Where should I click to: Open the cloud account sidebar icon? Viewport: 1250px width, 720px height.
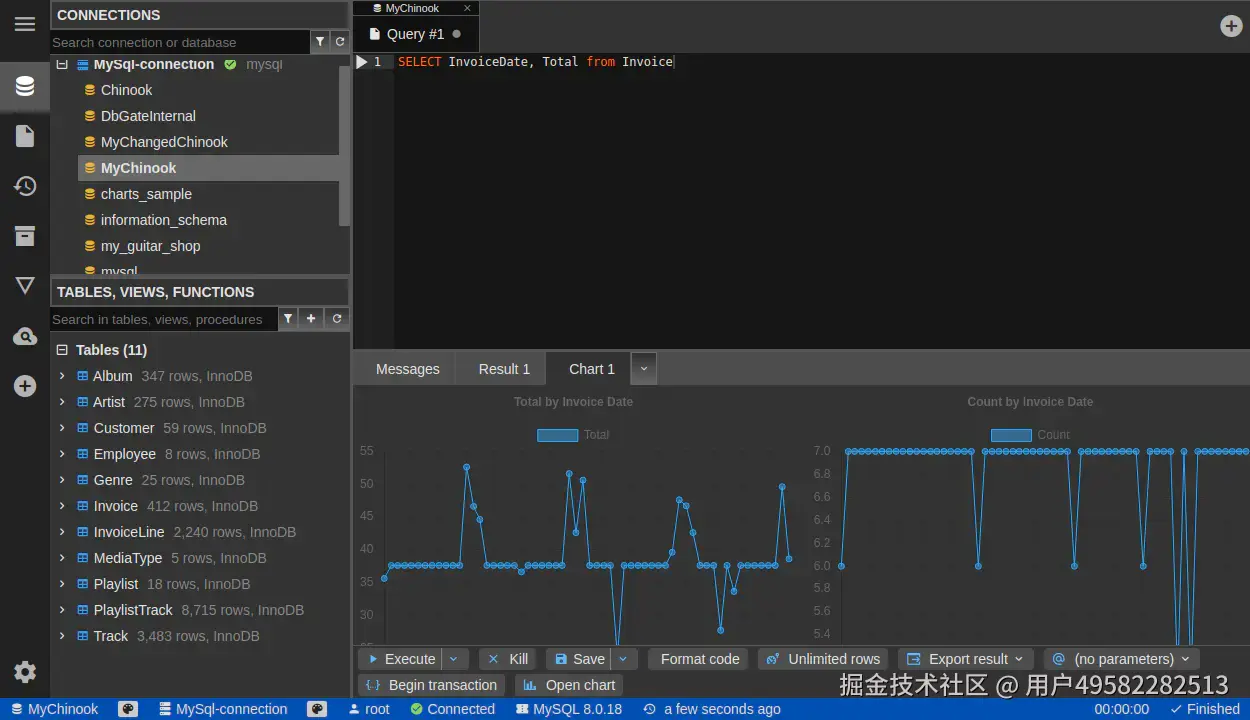25,336
